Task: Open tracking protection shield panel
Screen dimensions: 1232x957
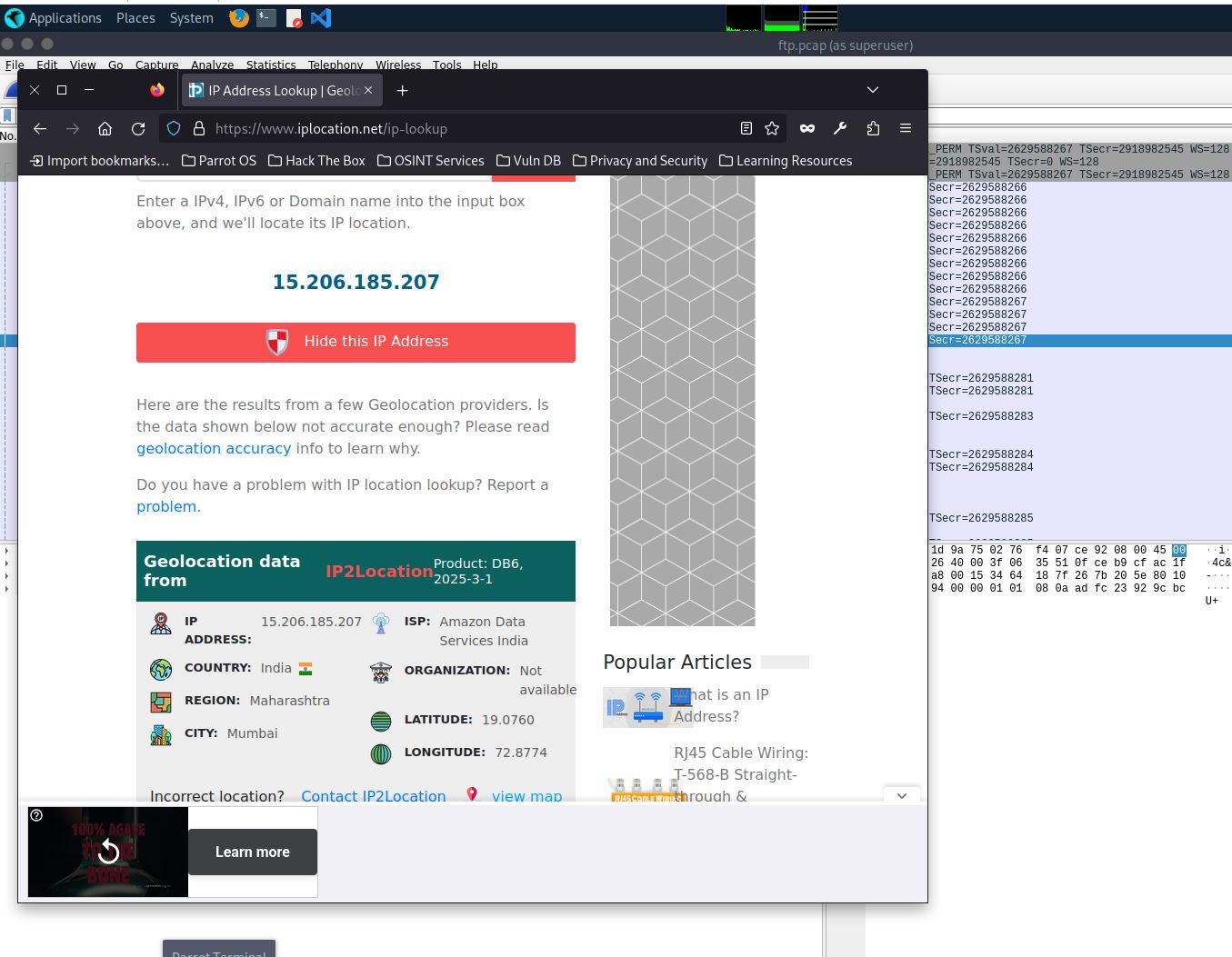Action: [174, 128]
